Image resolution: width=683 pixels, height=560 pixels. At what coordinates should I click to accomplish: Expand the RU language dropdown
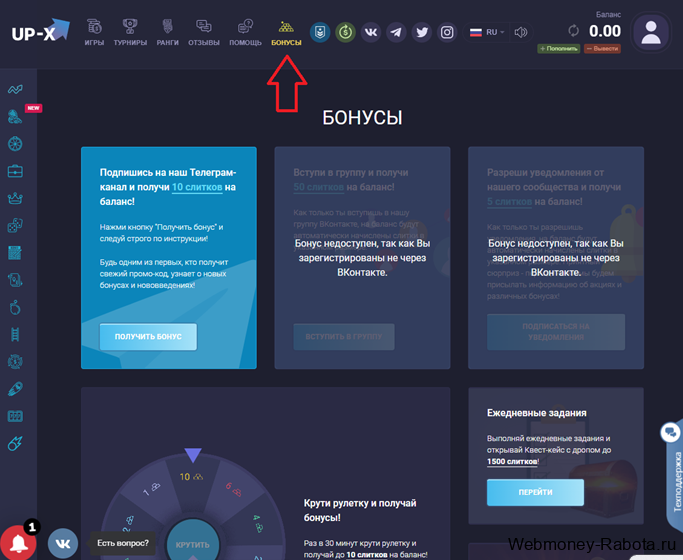tap(487, 32)
